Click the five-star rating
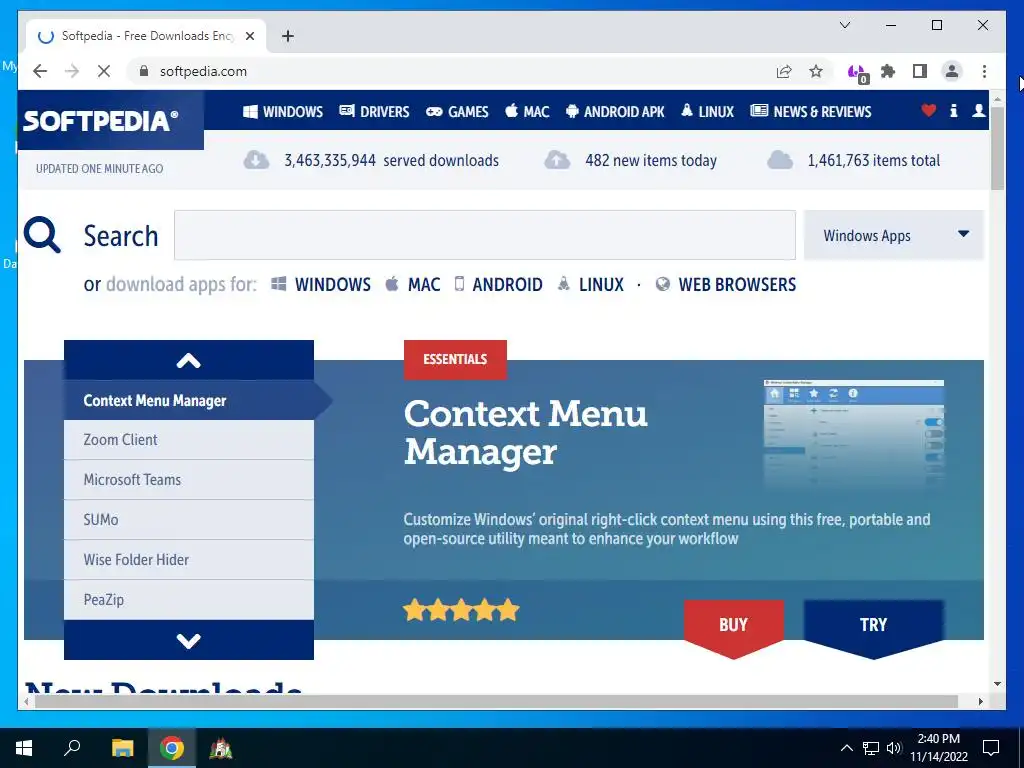 (461, 610)
